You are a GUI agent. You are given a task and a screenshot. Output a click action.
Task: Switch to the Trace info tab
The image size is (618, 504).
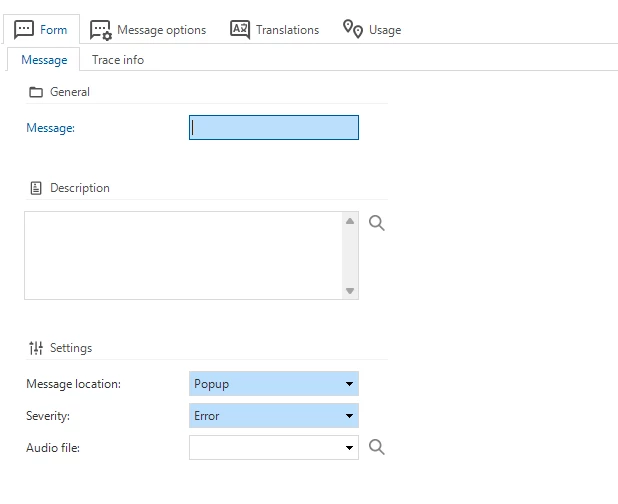pos(118,60)
